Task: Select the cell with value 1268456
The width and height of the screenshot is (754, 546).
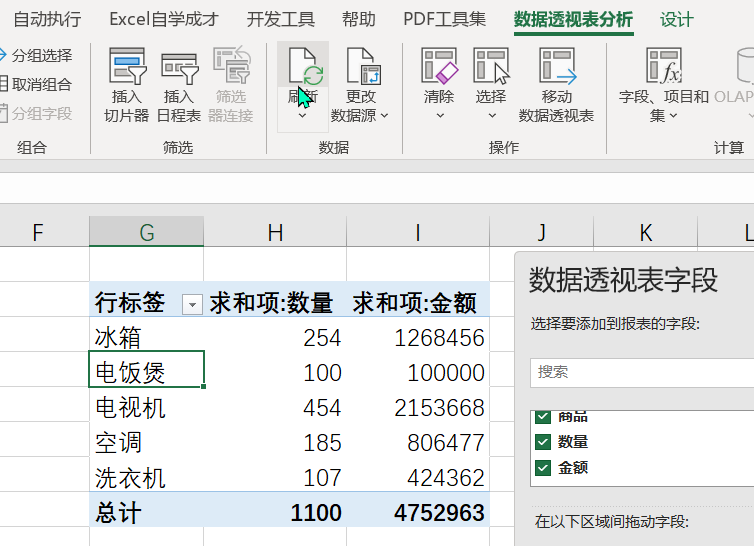Action: coord(418,334)
